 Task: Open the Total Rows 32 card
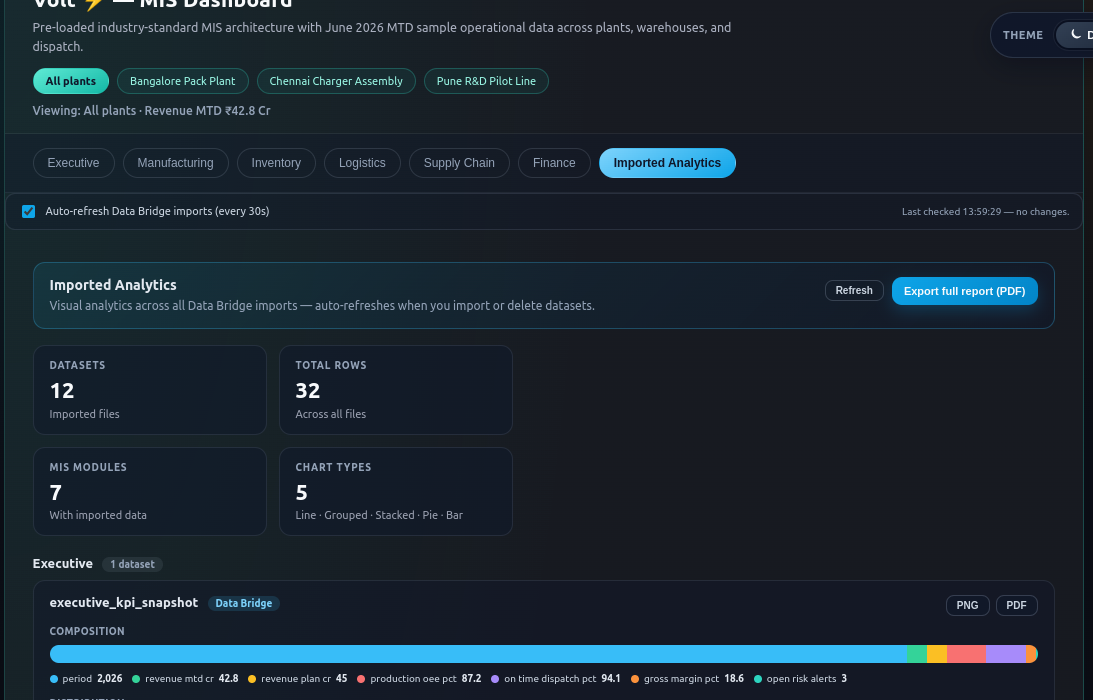(x=396, y=390)
